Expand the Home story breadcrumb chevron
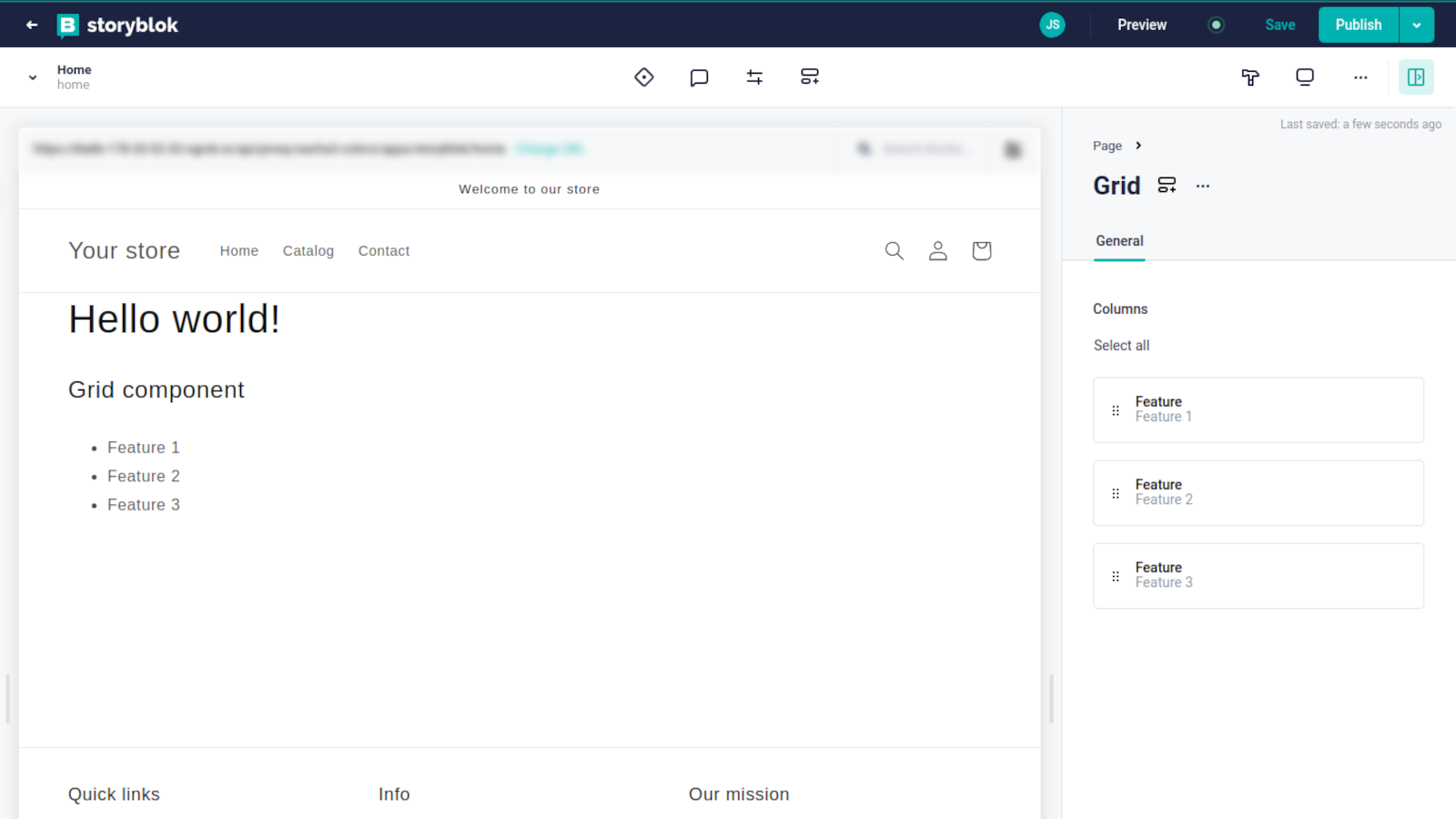The image size is (1456, 819). click(33, 76)
